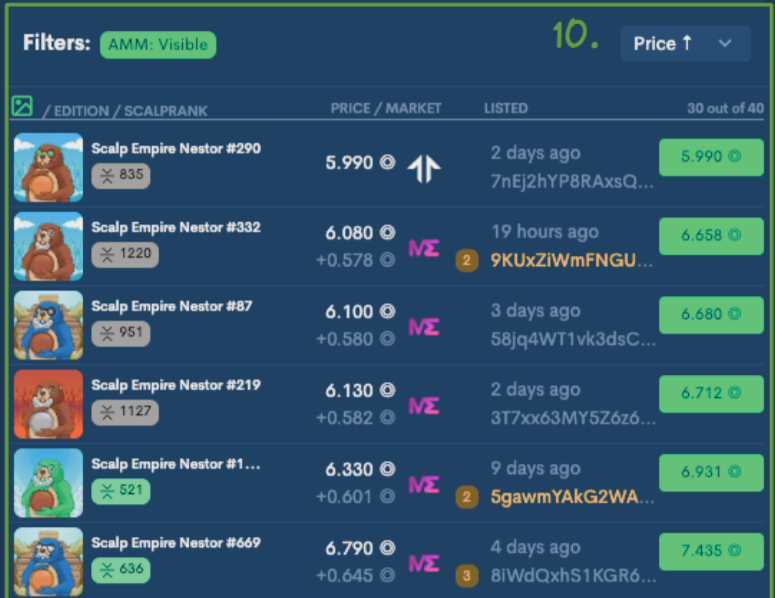The width and height of the screenshot is (775, 598).
Task: Click the chevron on Price dropdown
Action: pos(725,43)
